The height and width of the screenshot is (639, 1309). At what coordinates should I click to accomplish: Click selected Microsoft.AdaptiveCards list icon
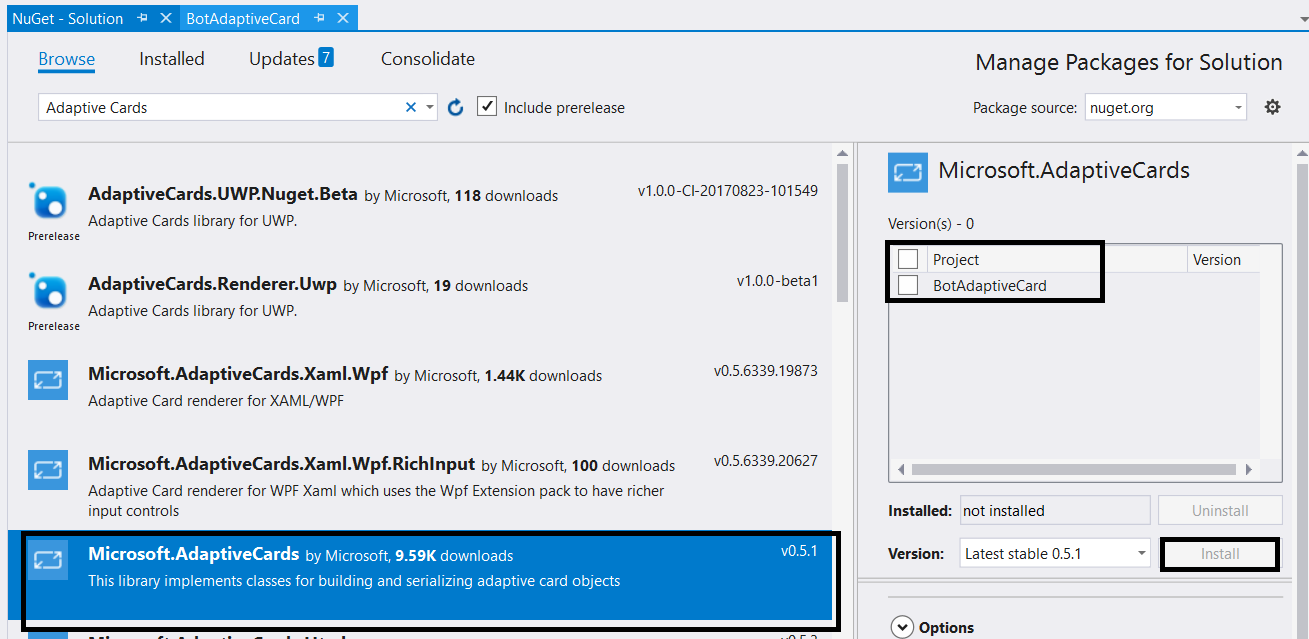pos(48,560)
